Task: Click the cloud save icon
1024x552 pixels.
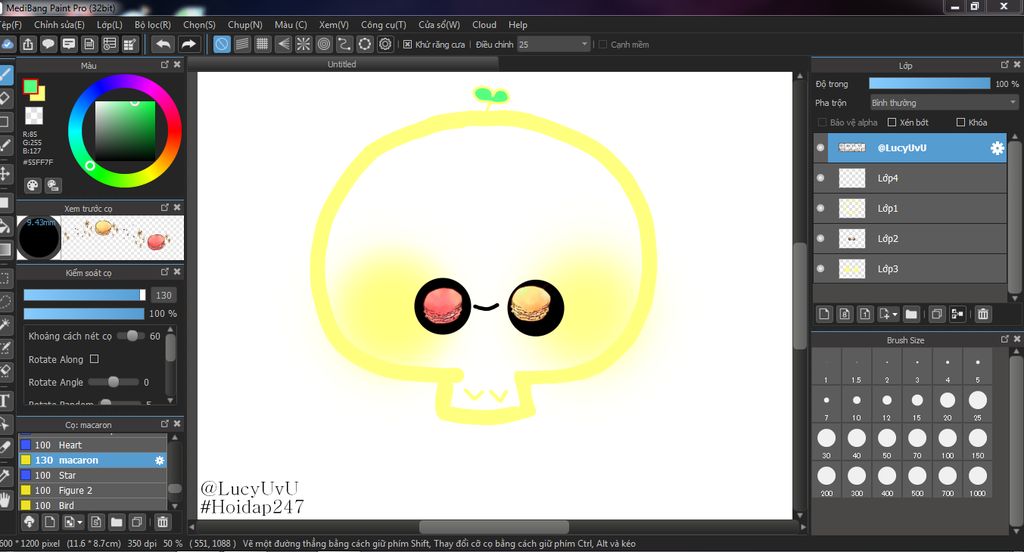Action: coord(7,44)
